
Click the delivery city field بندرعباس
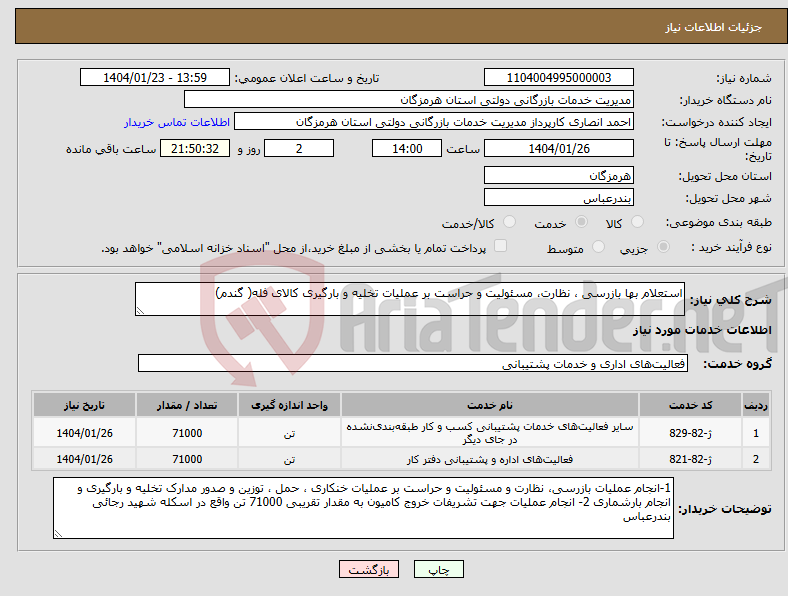[558, 197]
